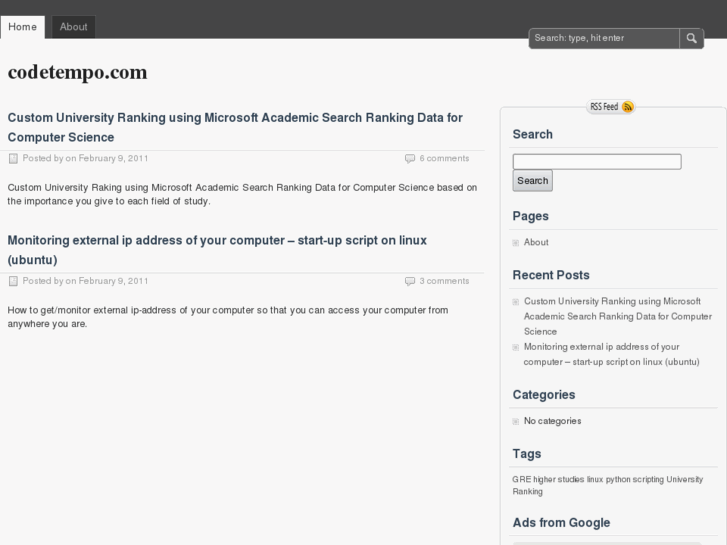Click the page icon beside second post date
The height and width of the screenshot is (545, 727).
point(13,281)
